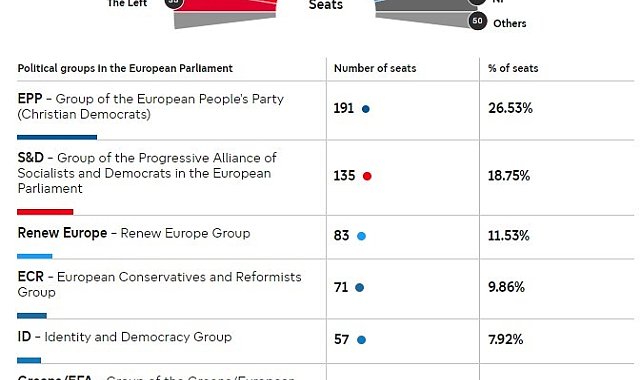Click the ECR blue bar

pyautogui.click(x=32, y=315)
